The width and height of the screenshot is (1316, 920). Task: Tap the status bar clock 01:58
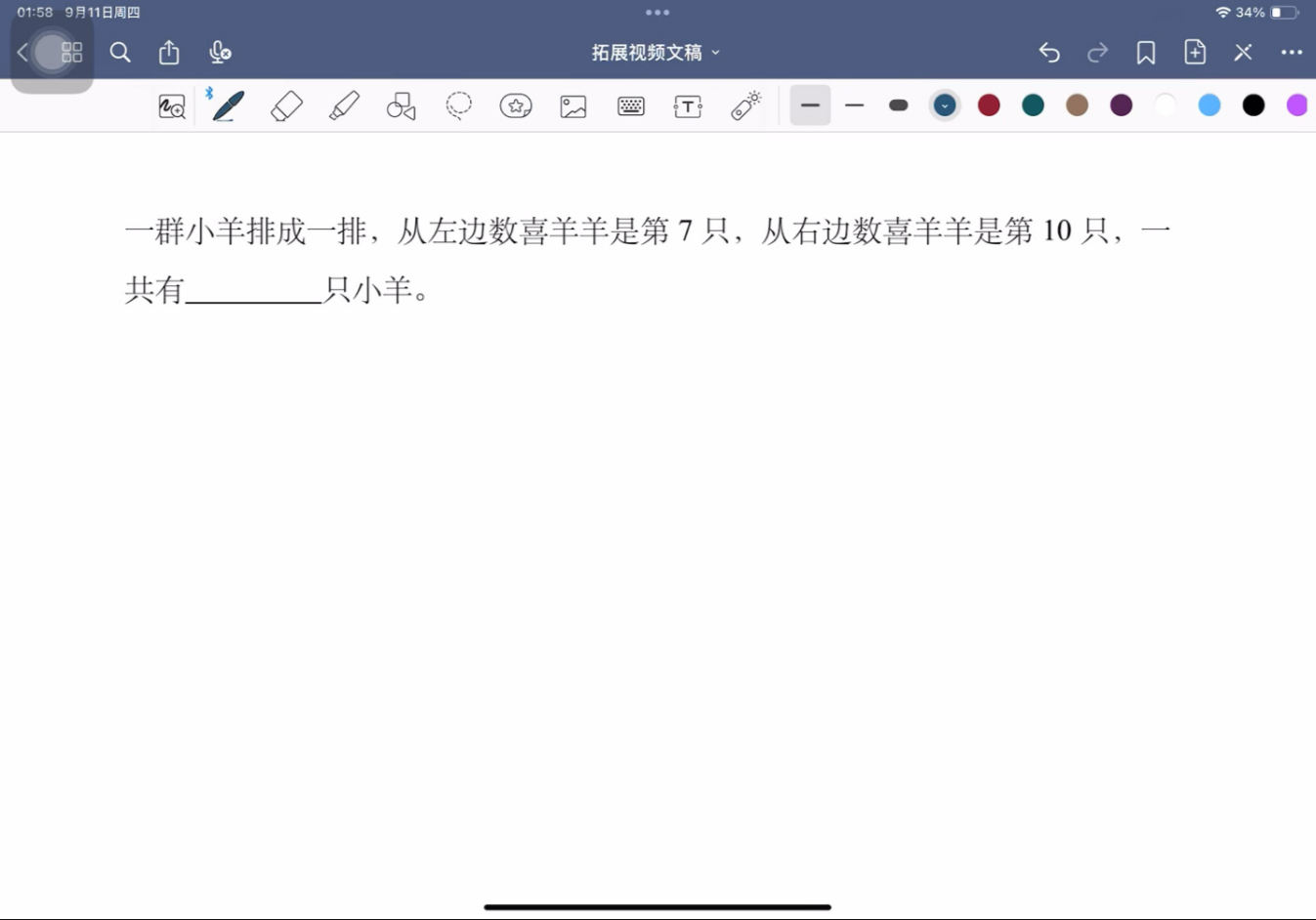[x=35, y=13]
